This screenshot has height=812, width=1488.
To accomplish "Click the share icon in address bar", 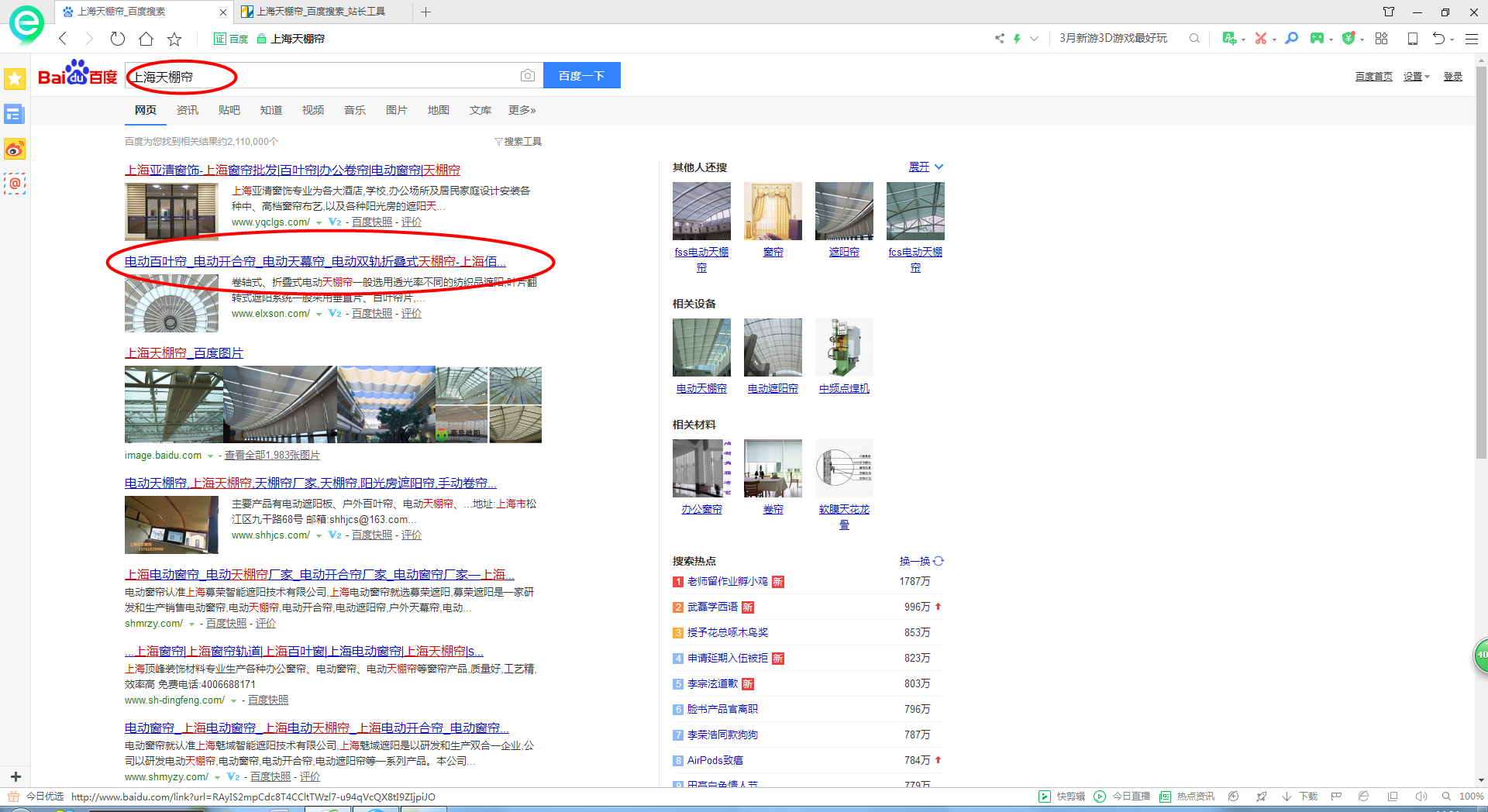I will point(1000,38).
